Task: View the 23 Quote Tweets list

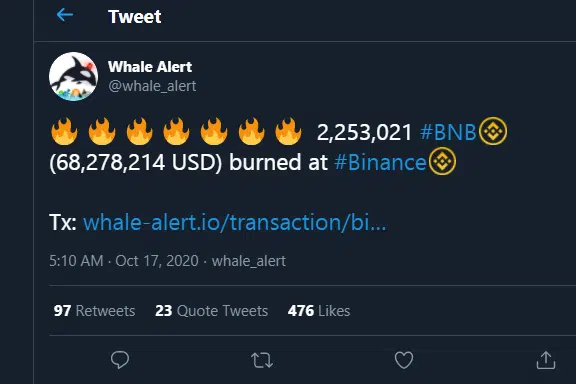Action: (x=212, y=311)
